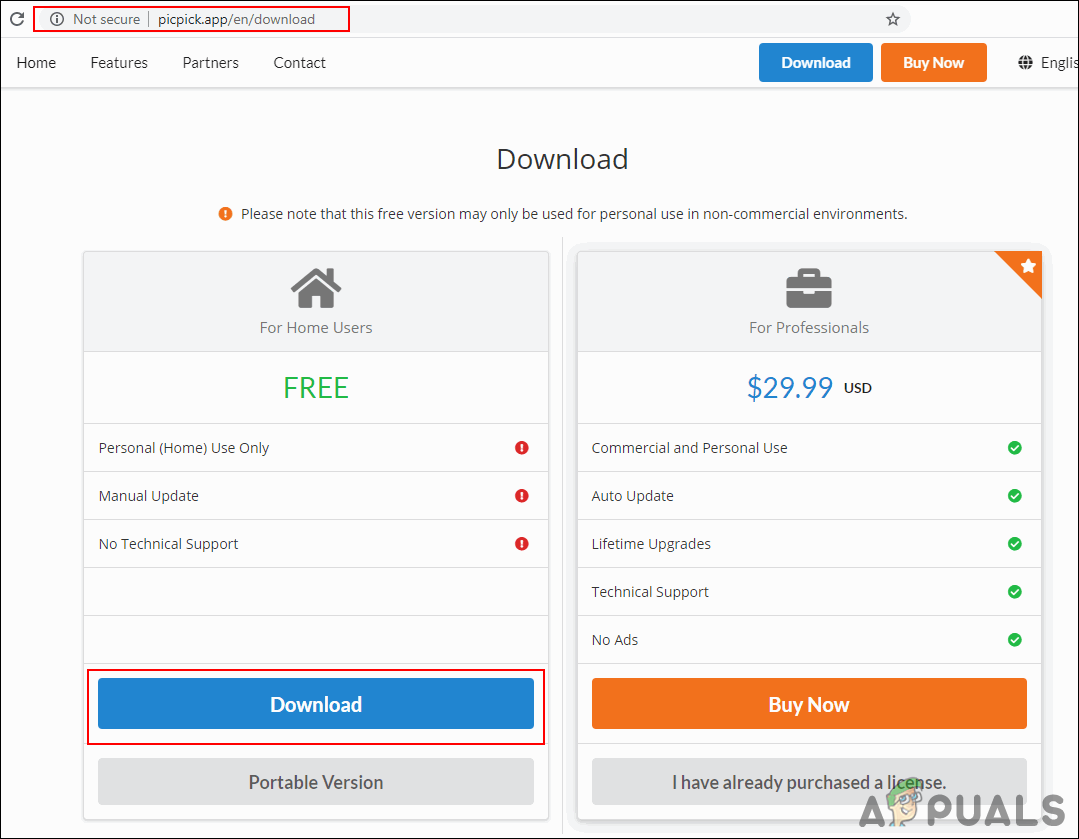
Task: Click green check beside Auto Update
Action: [x=1014, y=496]
